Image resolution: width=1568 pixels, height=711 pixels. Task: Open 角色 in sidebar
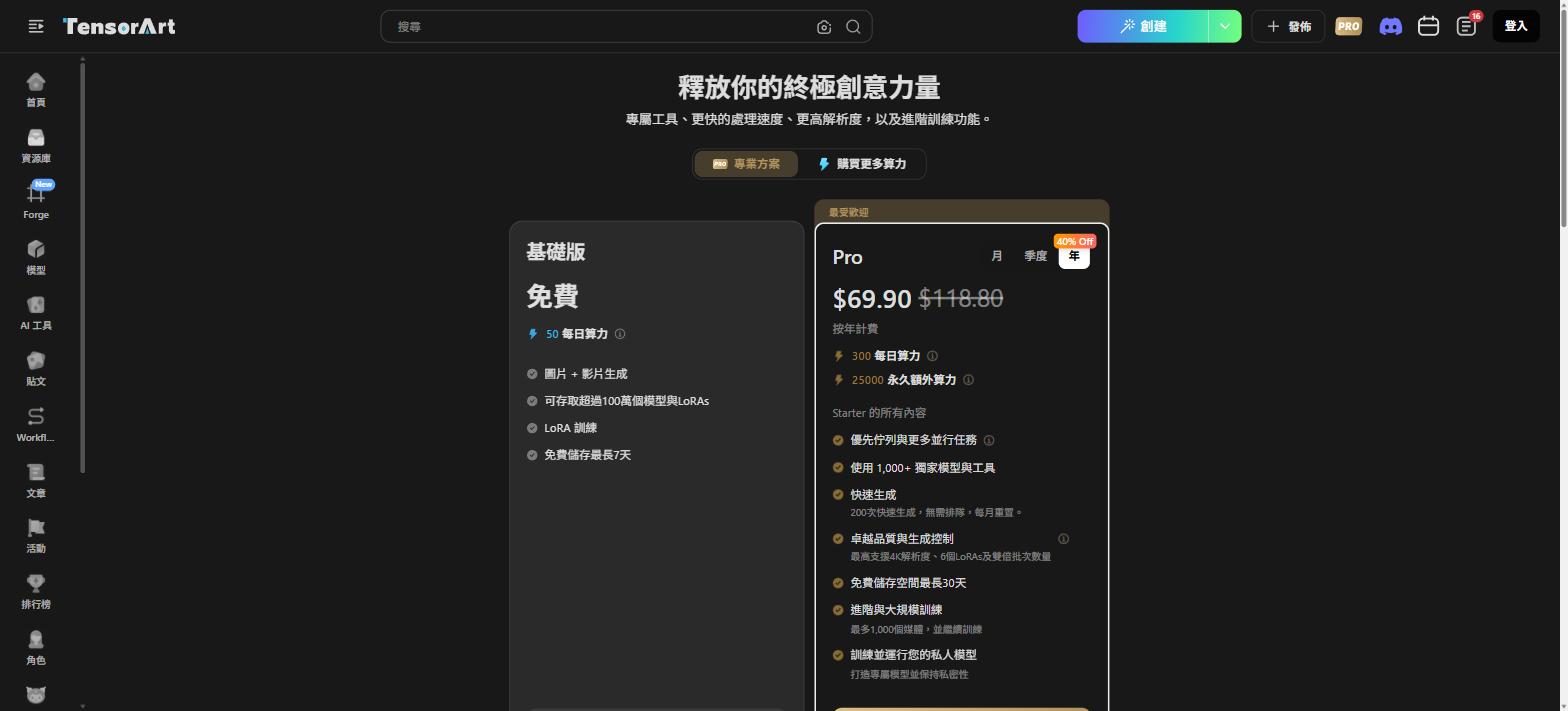[36, 648]
